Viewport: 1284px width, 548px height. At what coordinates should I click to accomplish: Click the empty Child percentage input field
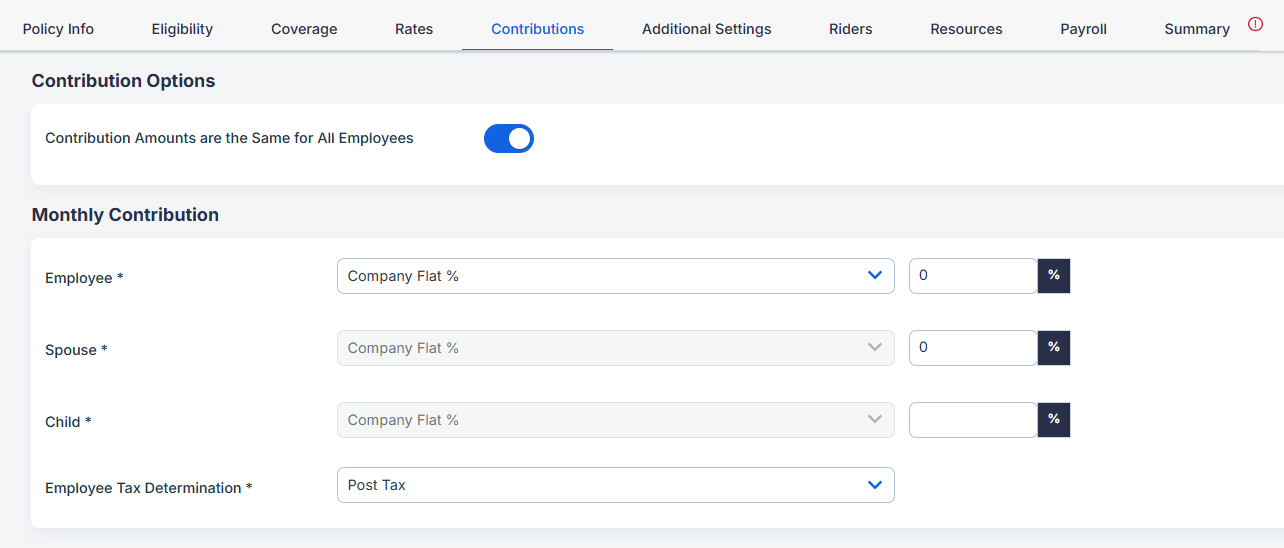973,420
